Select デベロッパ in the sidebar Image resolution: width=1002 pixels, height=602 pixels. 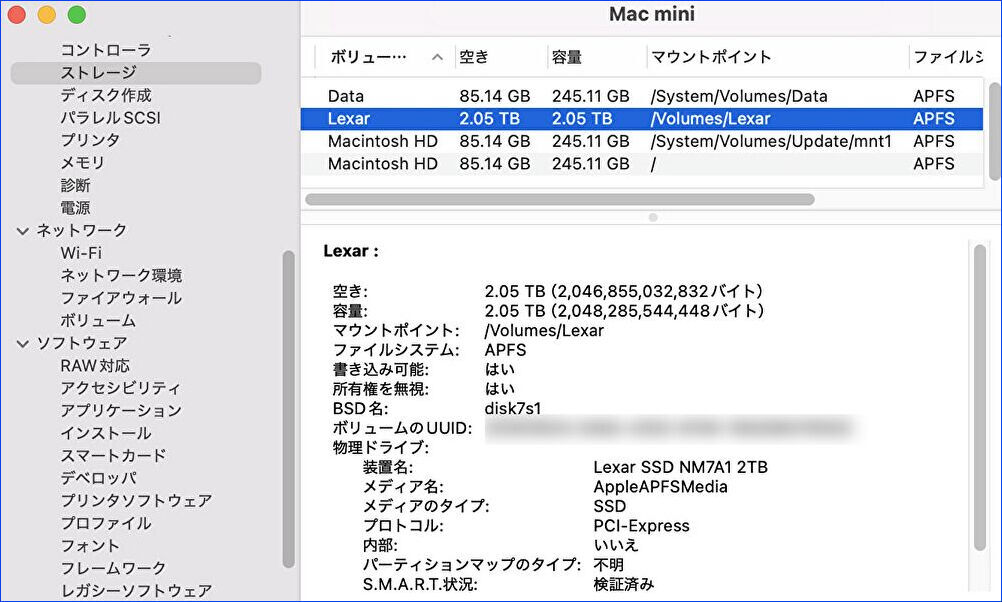98,478
